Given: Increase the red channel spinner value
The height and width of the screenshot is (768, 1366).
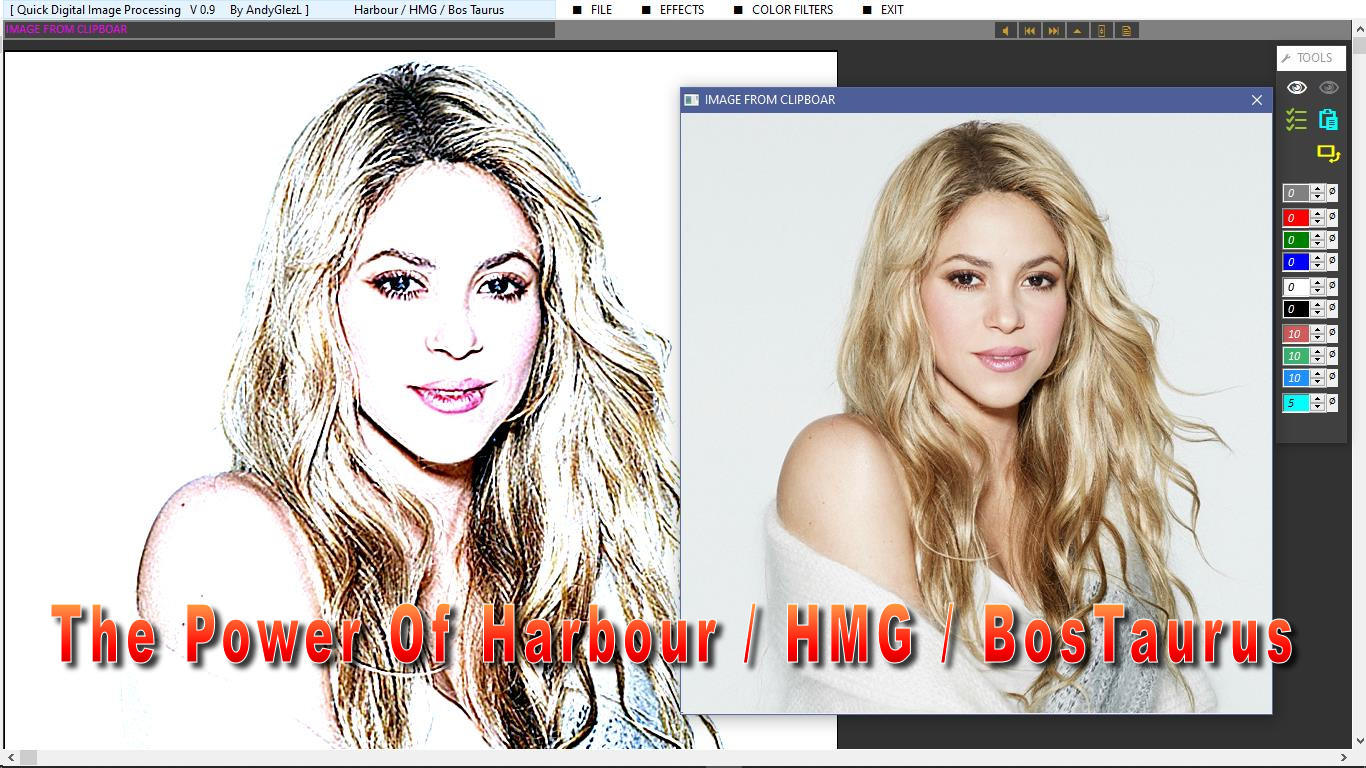Looking at the screenshot, I should coord(1318,213).
